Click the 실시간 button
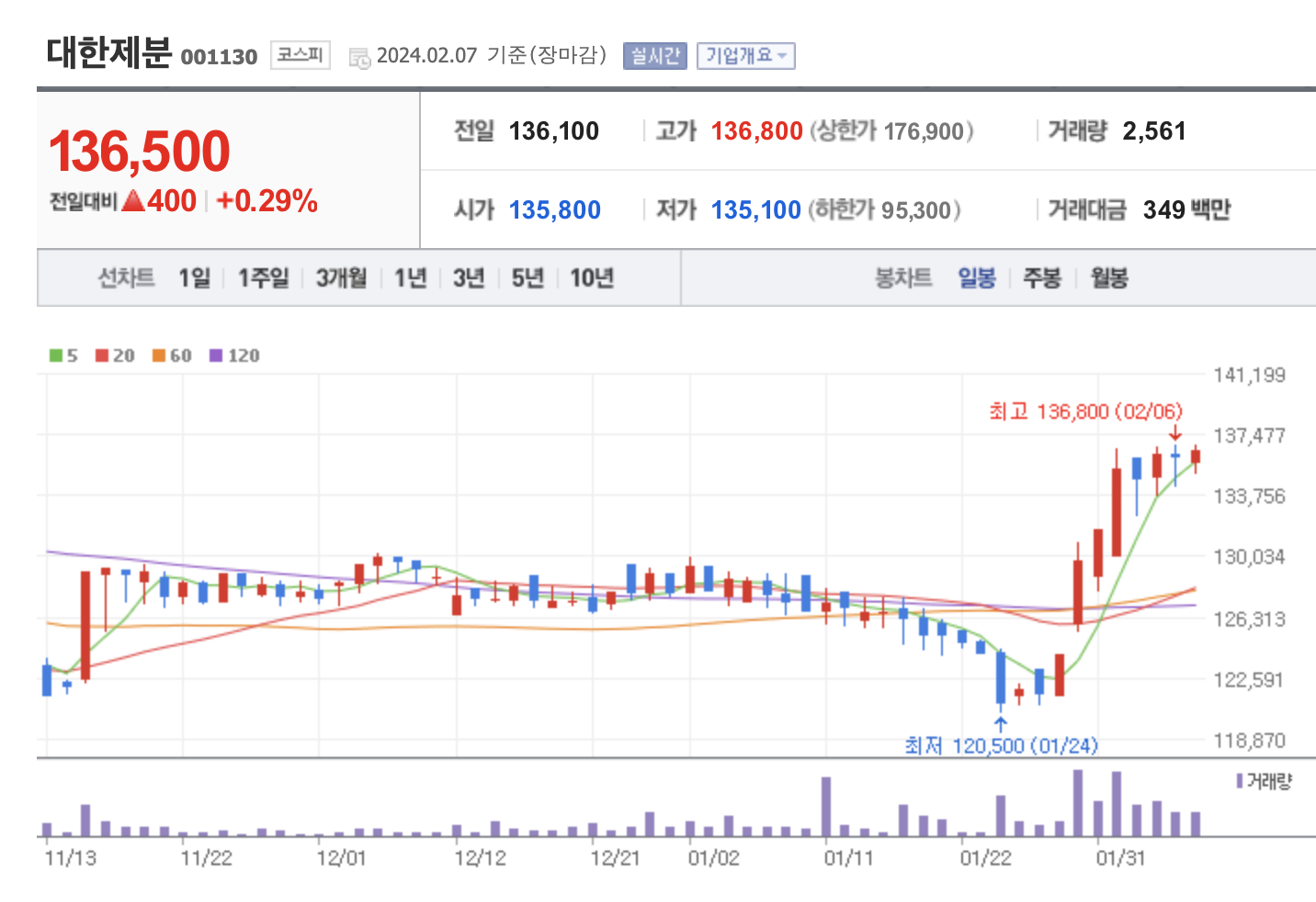This screenshot has width=1316, height=902. (654, 56)
